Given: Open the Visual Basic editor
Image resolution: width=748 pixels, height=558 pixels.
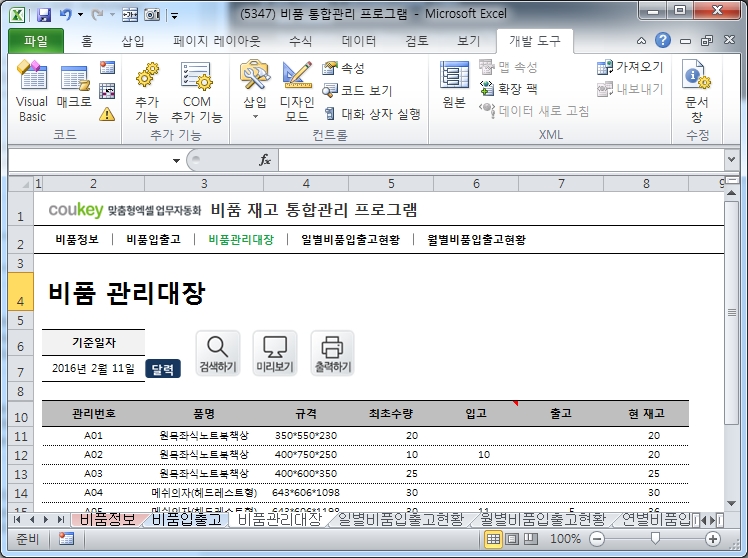Looking at the screenshot, I should click(32, 91).
